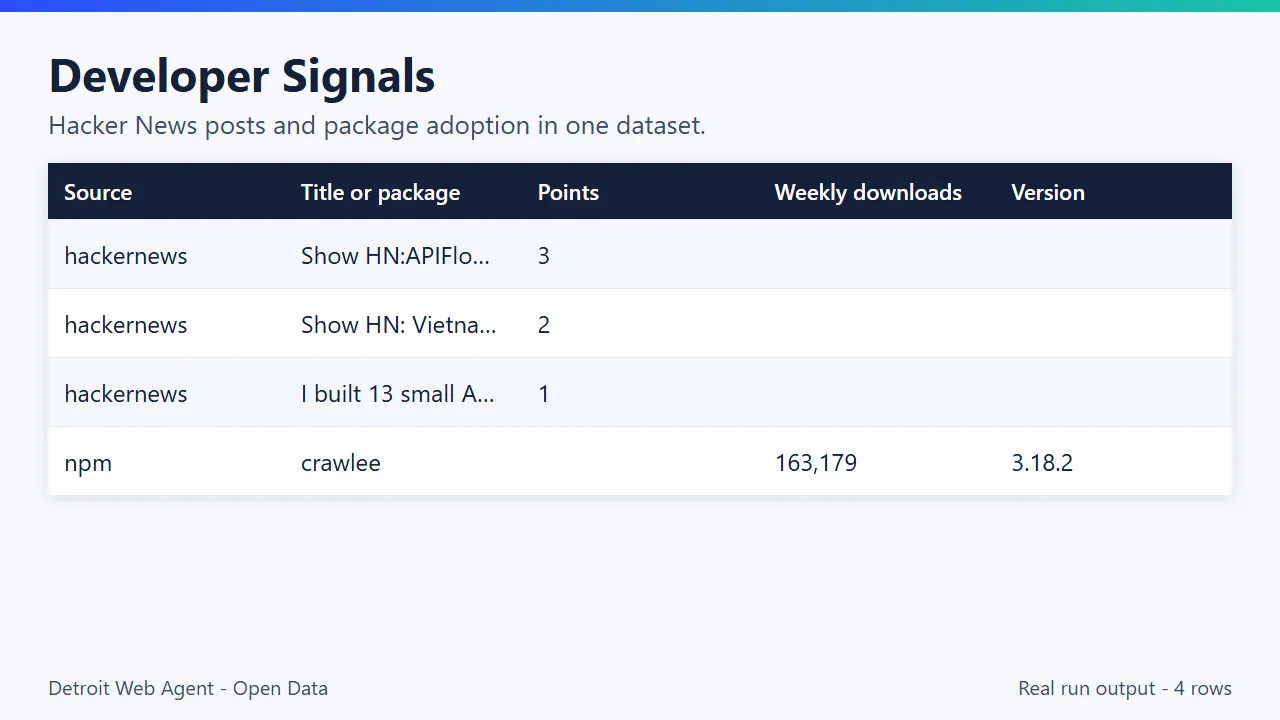Select the hackernews cell in Show HN:APIFlo row
Screen dimensions: 1280x720
tap(126, 255)
